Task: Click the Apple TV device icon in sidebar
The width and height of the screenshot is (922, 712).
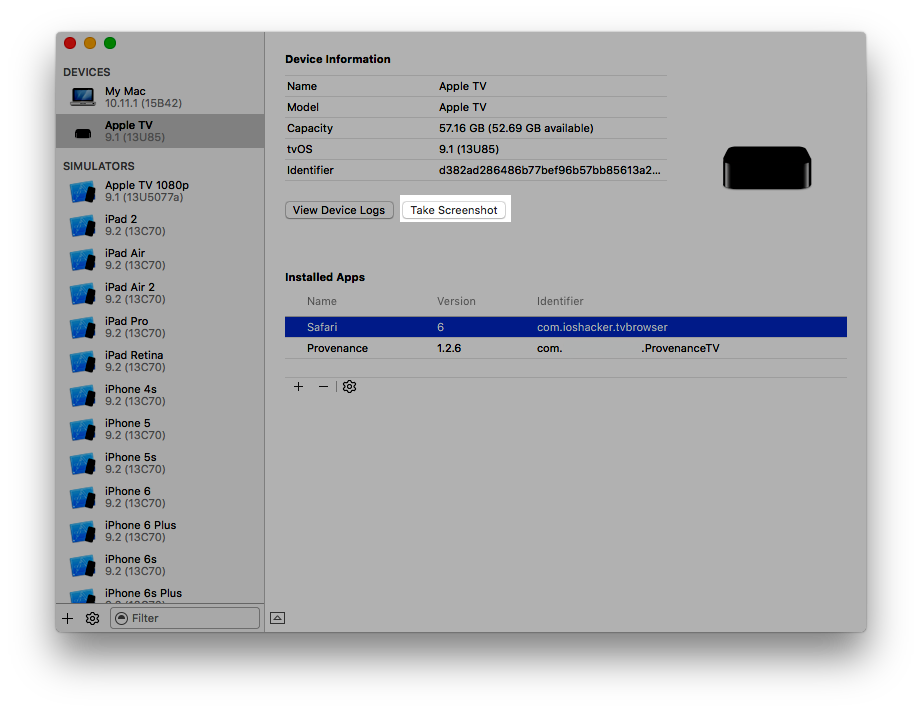Action: tap(83, 133)
